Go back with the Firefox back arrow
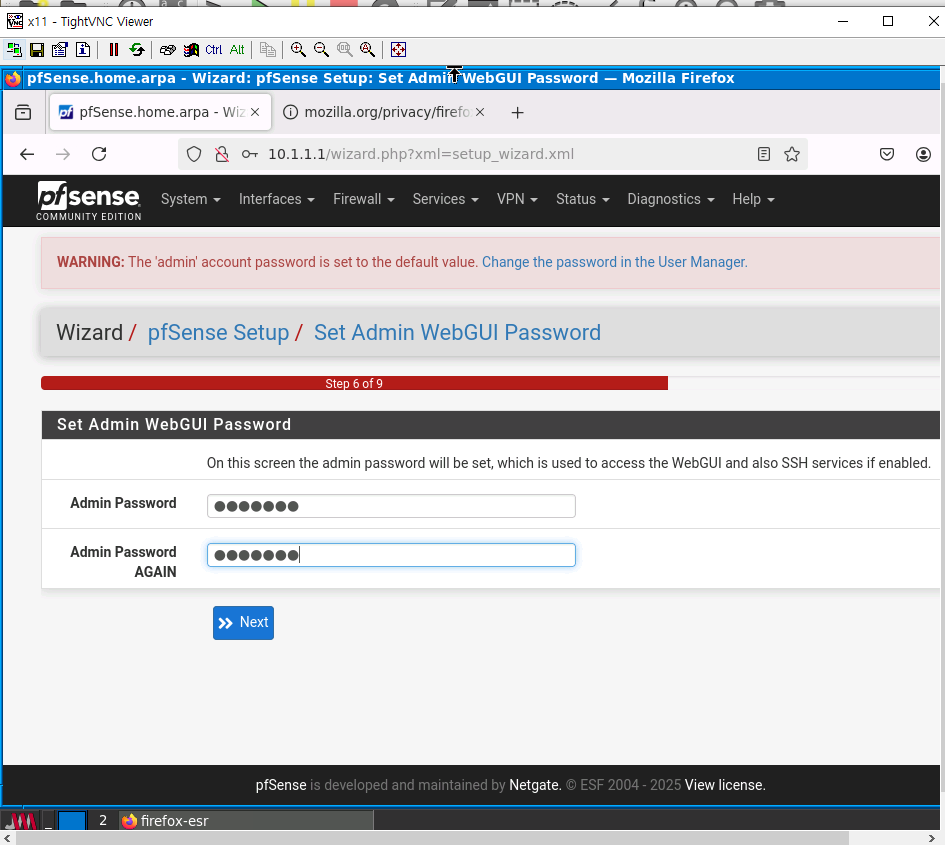 point(27,154)
